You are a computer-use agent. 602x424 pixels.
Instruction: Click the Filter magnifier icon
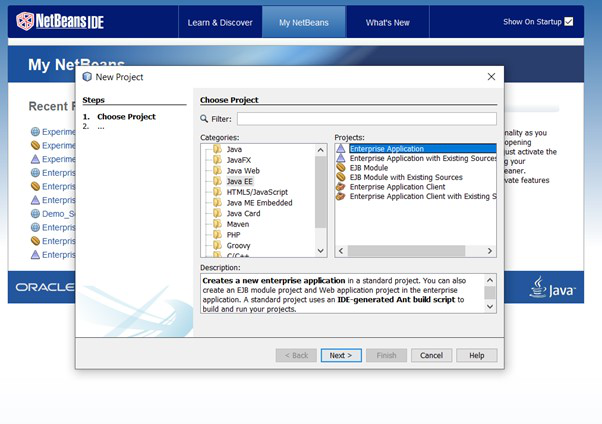[x=204, y=119]
